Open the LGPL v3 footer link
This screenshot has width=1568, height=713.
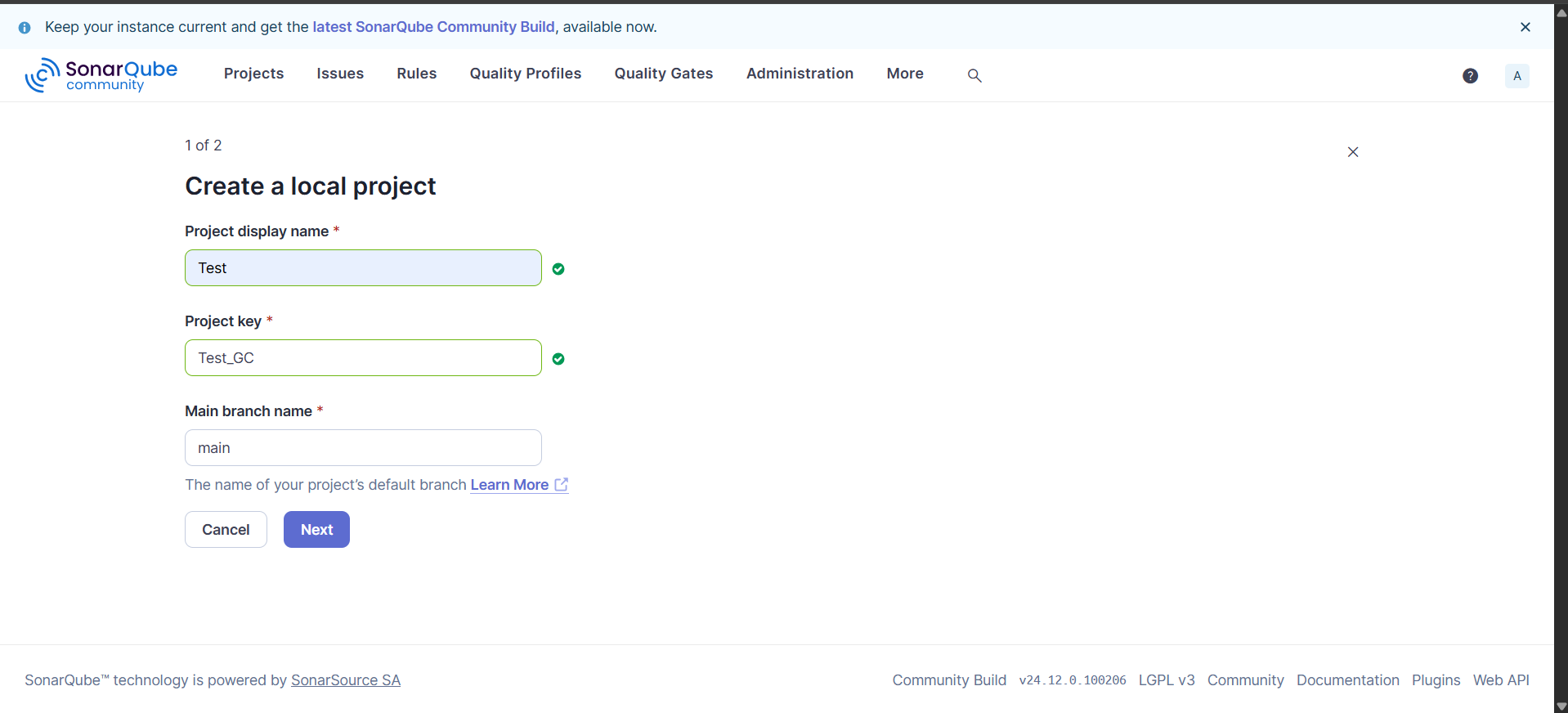click(x=1167, y=680)
